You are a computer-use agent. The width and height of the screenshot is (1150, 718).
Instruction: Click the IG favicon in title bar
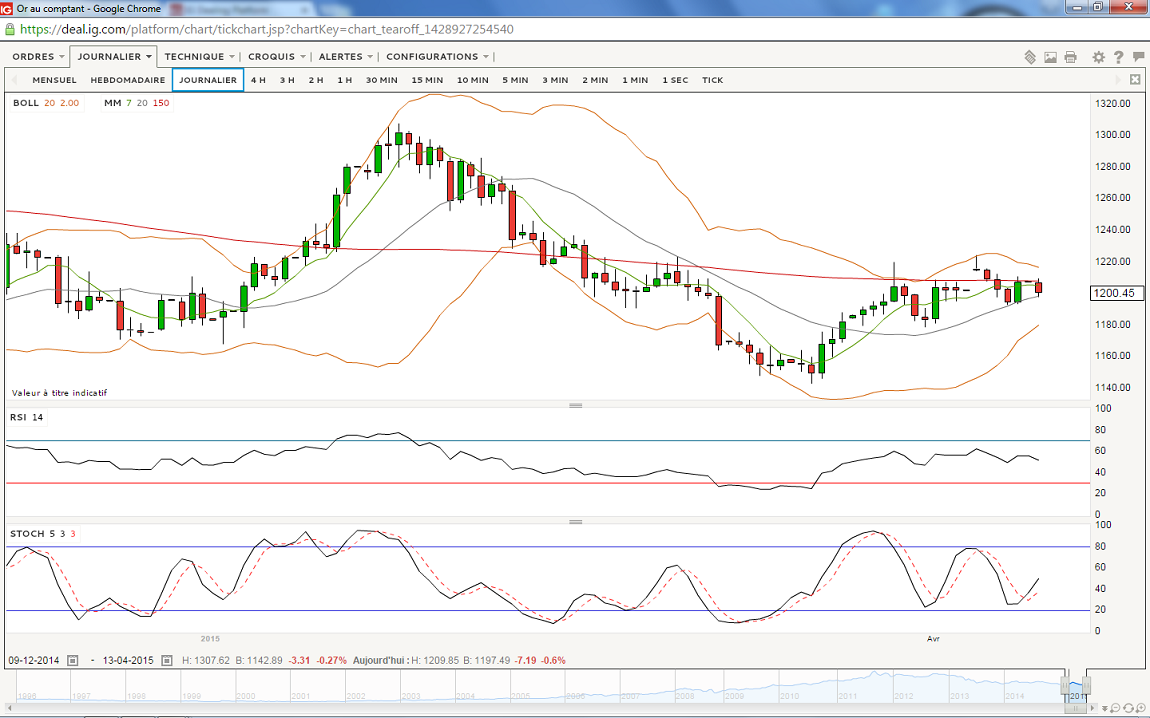coord(6,9)
